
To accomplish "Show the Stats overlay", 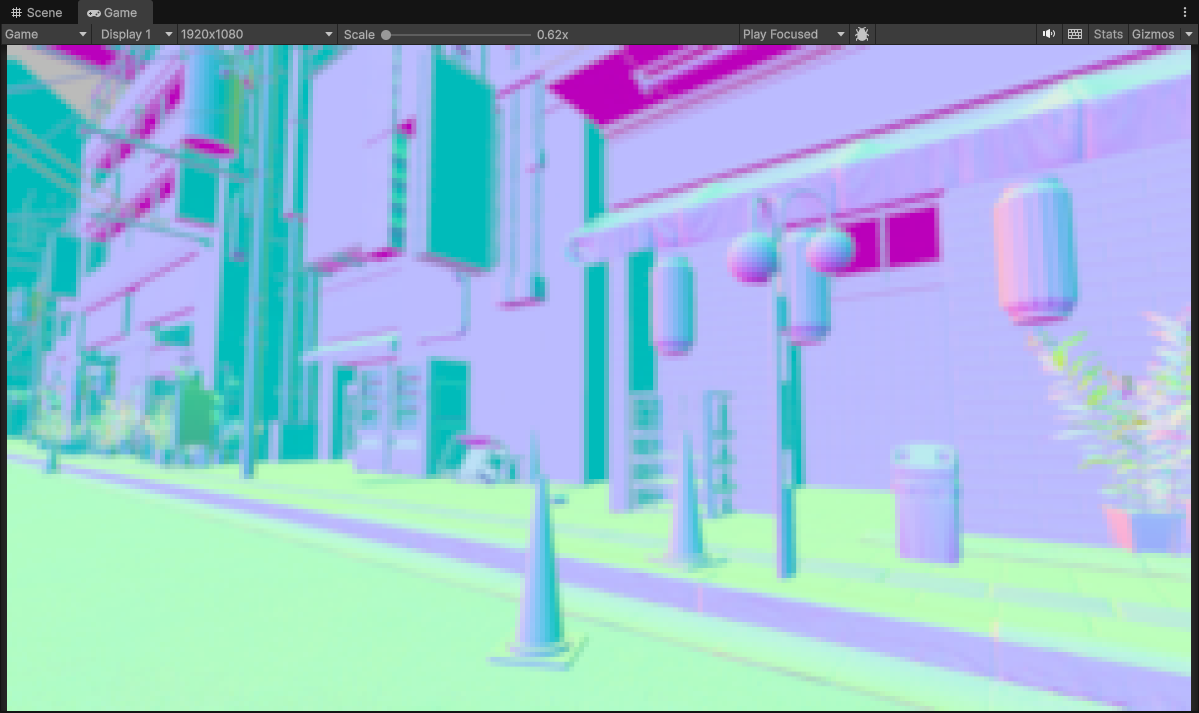I will 1108,34.
